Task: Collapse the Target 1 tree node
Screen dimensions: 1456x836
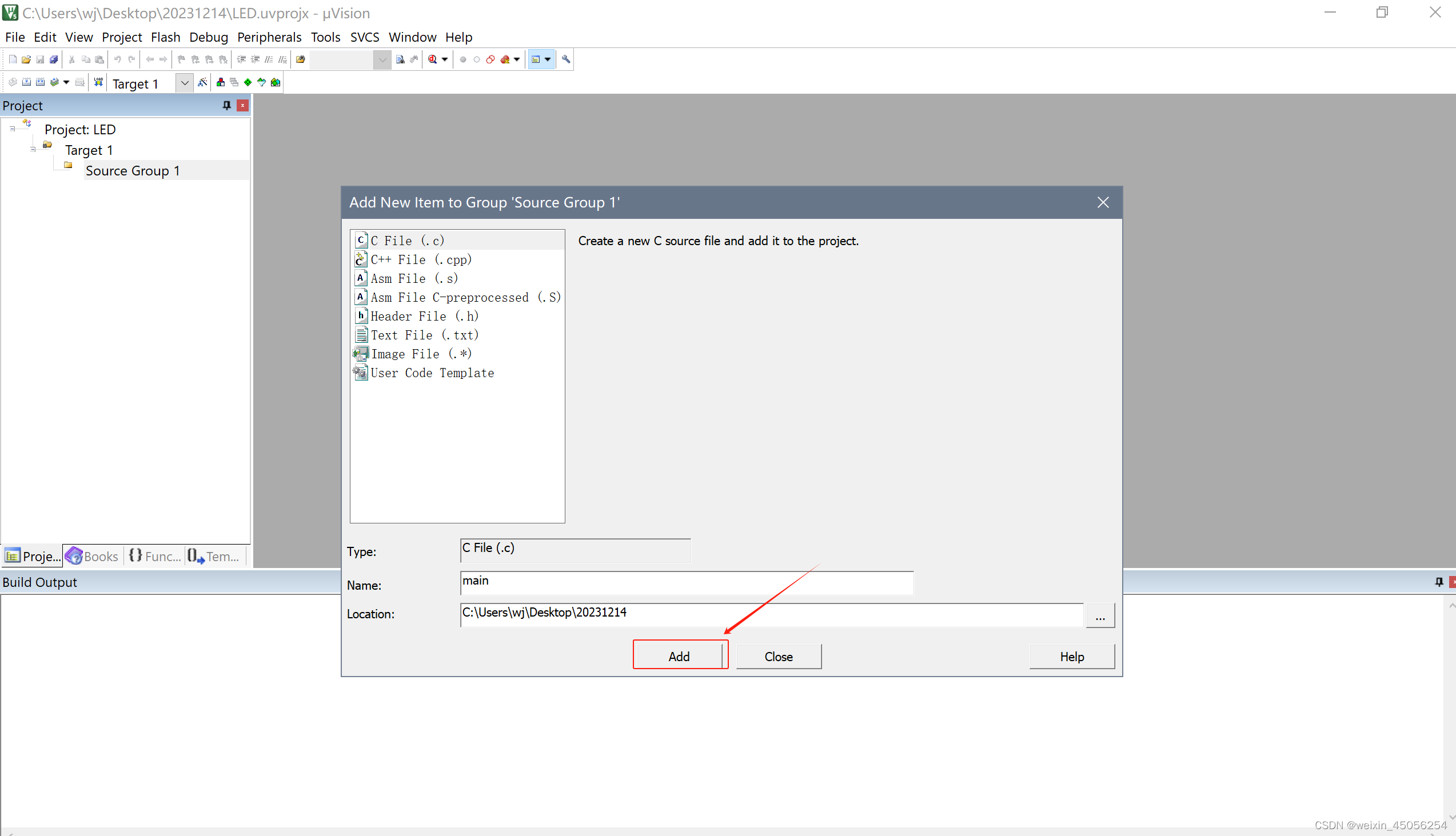Action: tap(33, 149)
